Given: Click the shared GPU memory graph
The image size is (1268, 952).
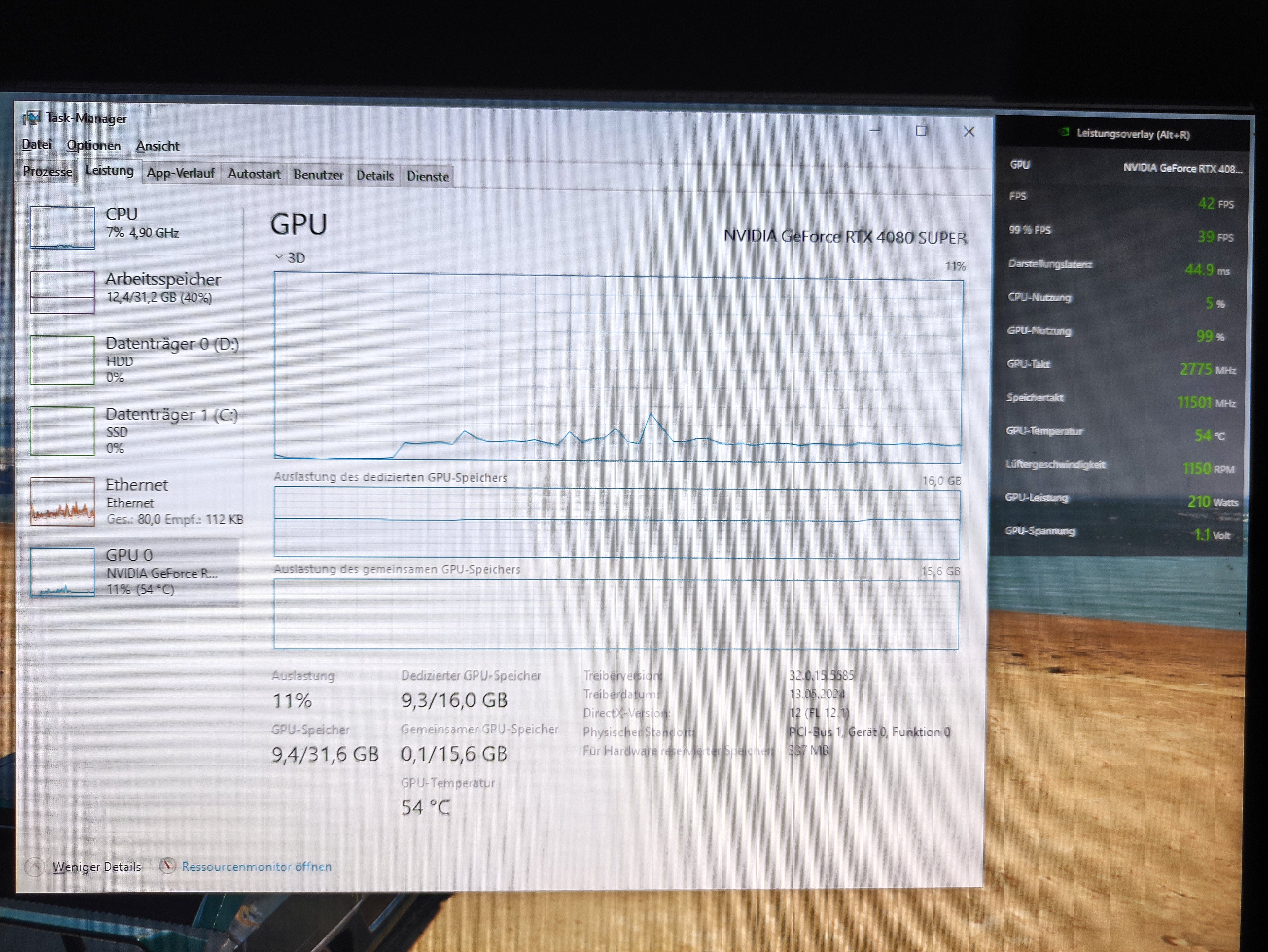Looking at the screenshot, I should [616, 614].
